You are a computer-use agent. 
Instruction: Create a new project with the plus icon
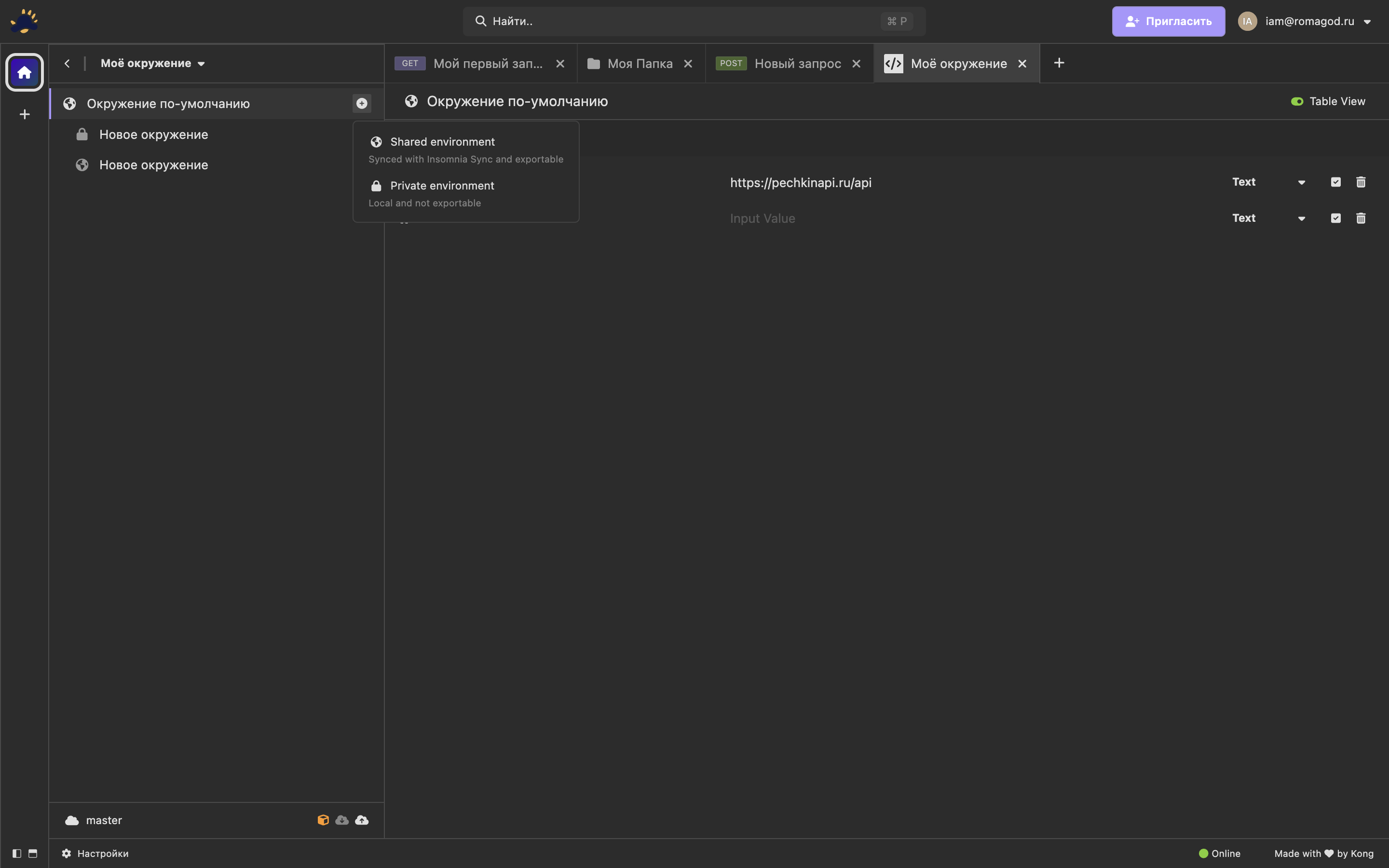pos(24,114)
